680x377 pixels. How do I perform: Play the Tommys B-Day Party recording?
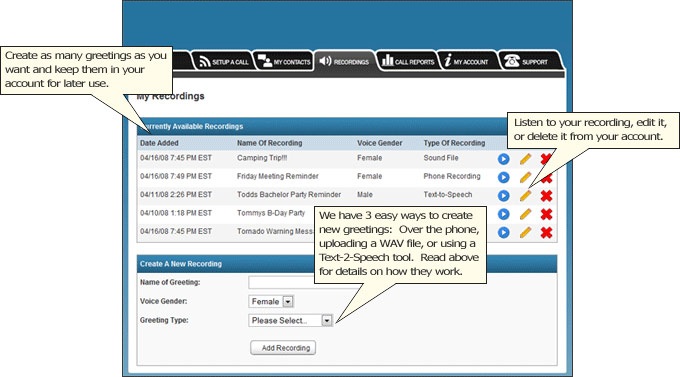point(503,214)
